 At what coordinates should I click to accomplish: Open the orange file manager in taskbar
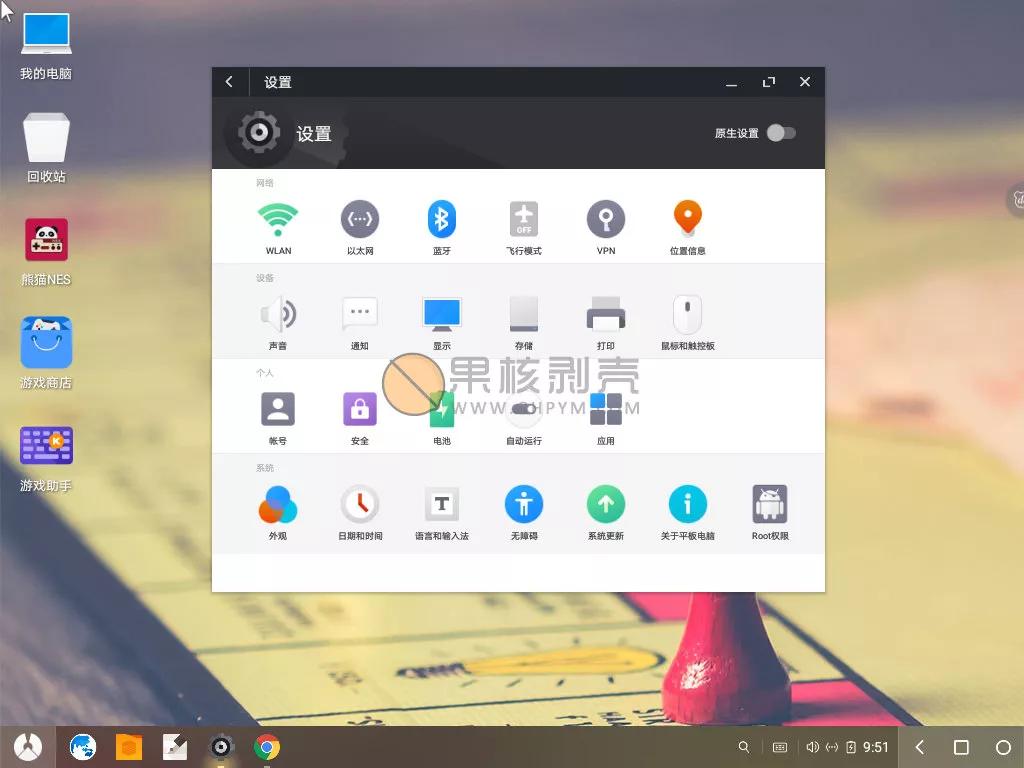coord(129,747)
